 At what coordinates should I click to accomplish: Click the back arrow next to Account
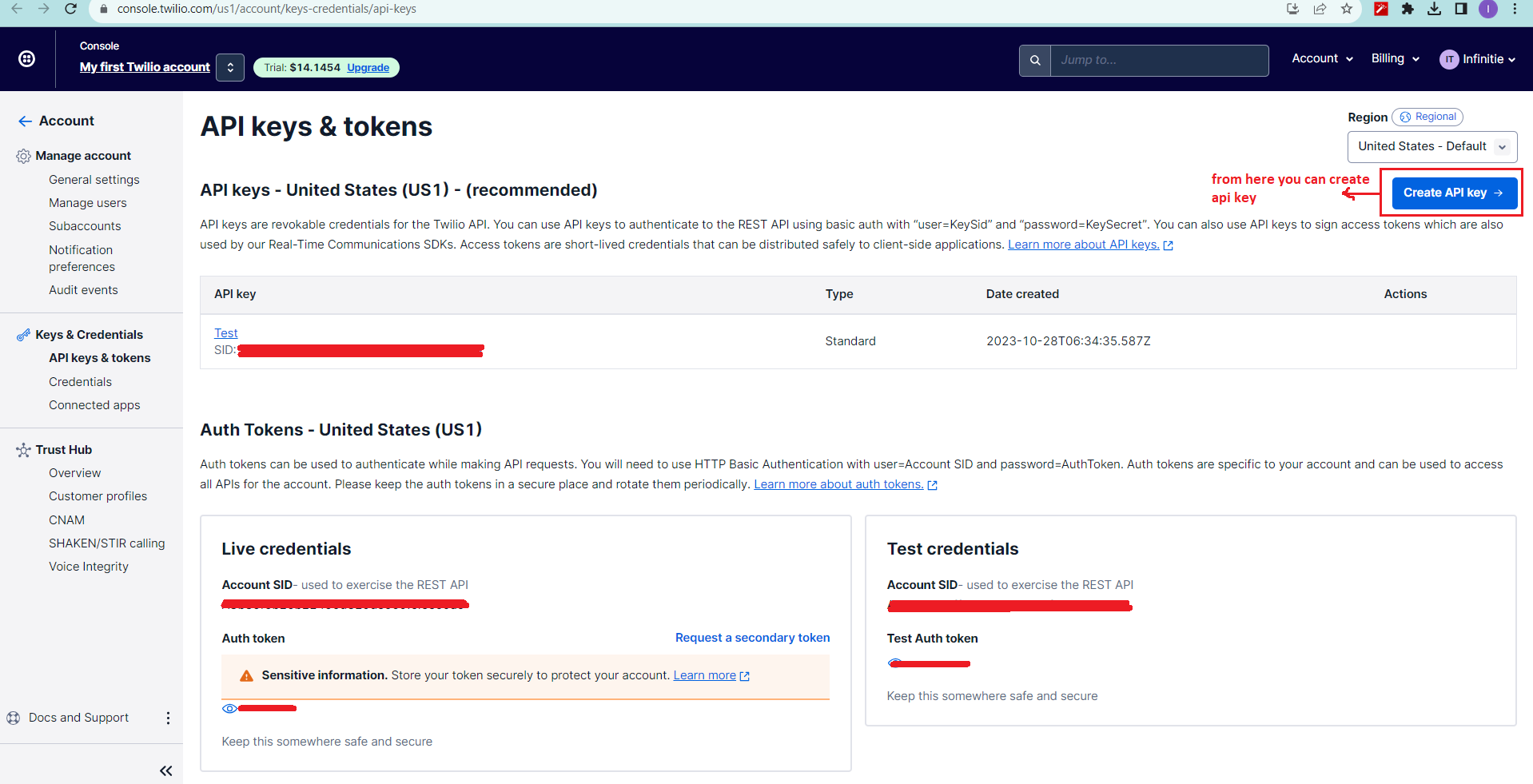(x=25, y=121)
